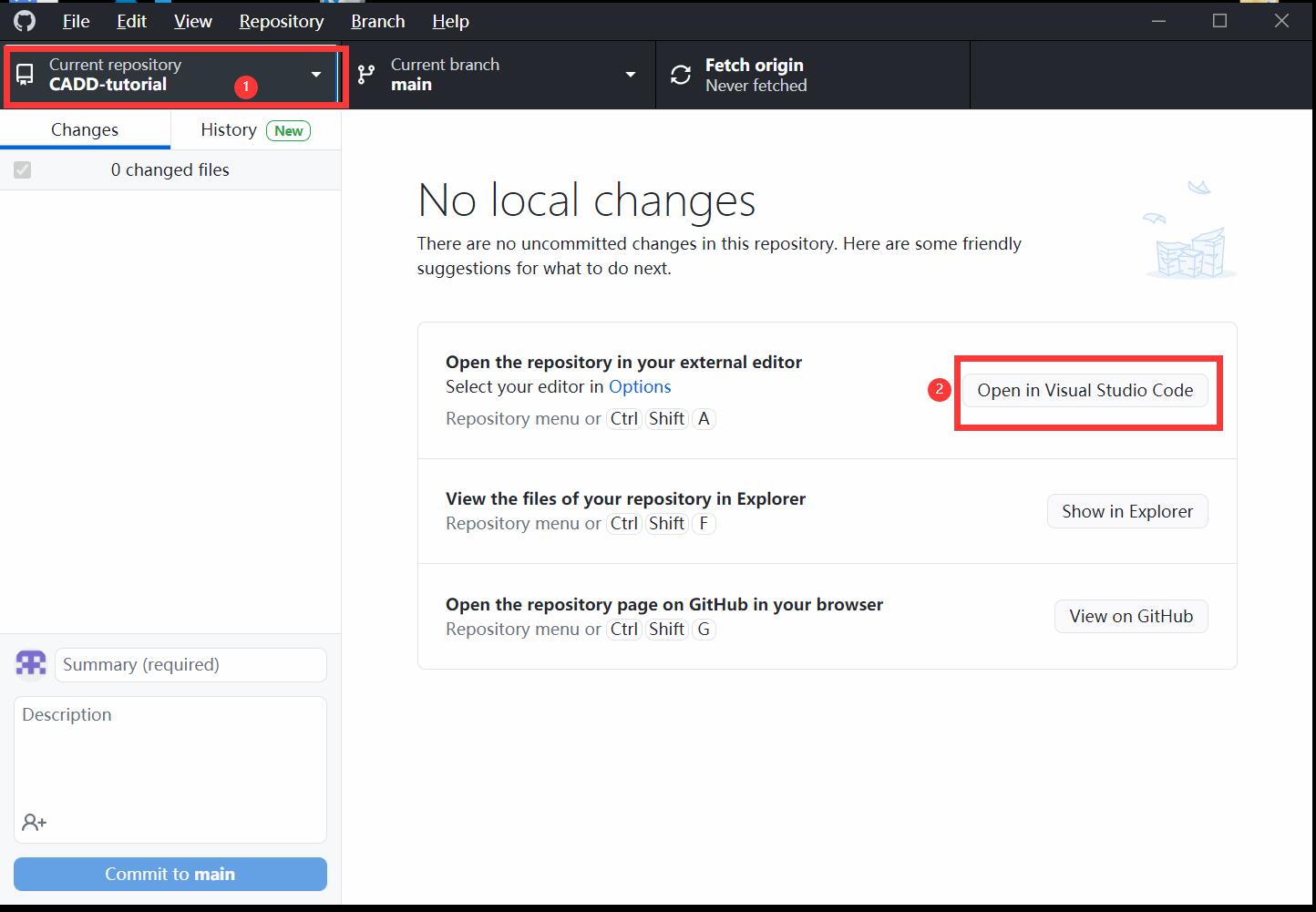Click the Ctrl Shift A shortcut hint
This screenshot has height=912, width=1316.
coord(662,418)
